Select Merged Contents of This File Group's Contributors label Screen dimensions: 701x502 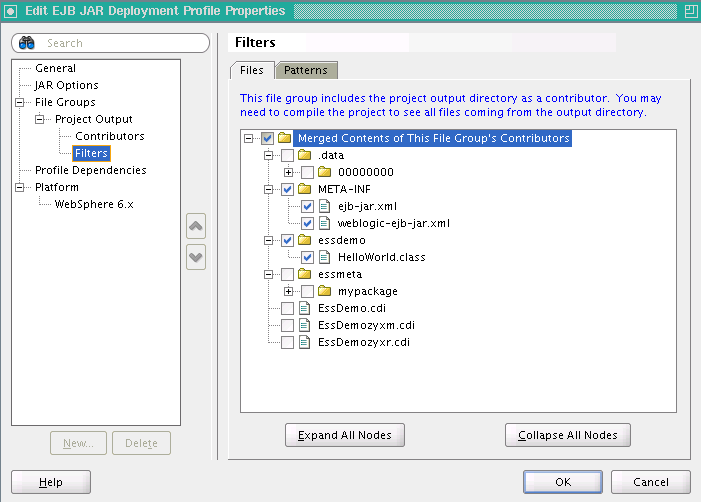(x=433, y=138)
